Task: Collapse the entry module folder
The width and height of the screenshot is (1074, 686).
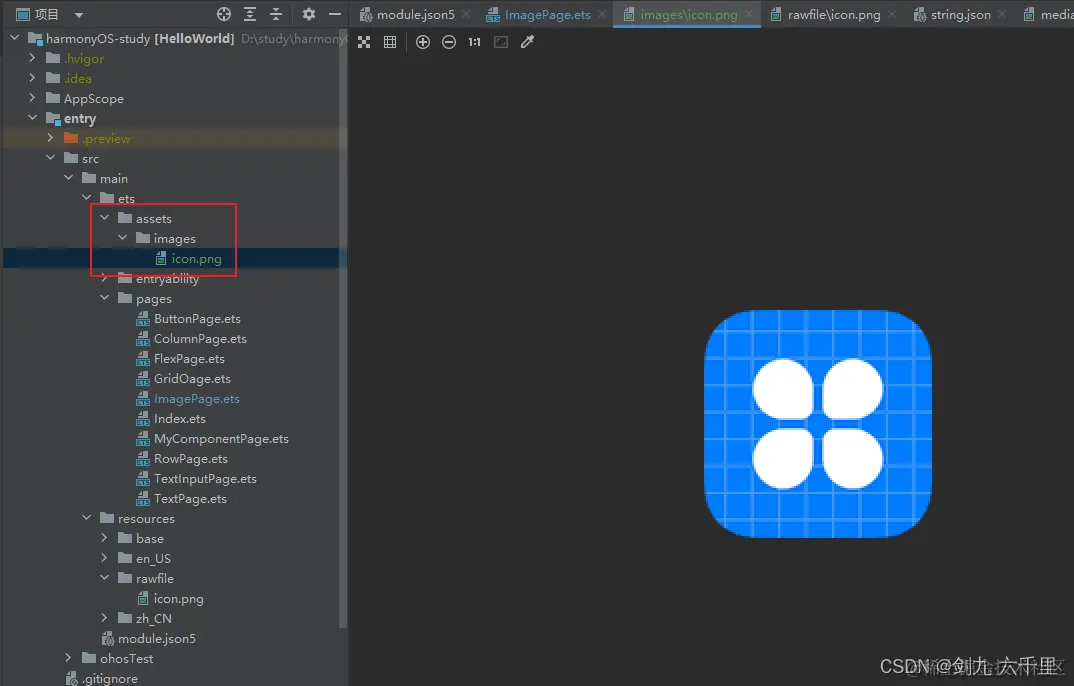Action: 32,118
